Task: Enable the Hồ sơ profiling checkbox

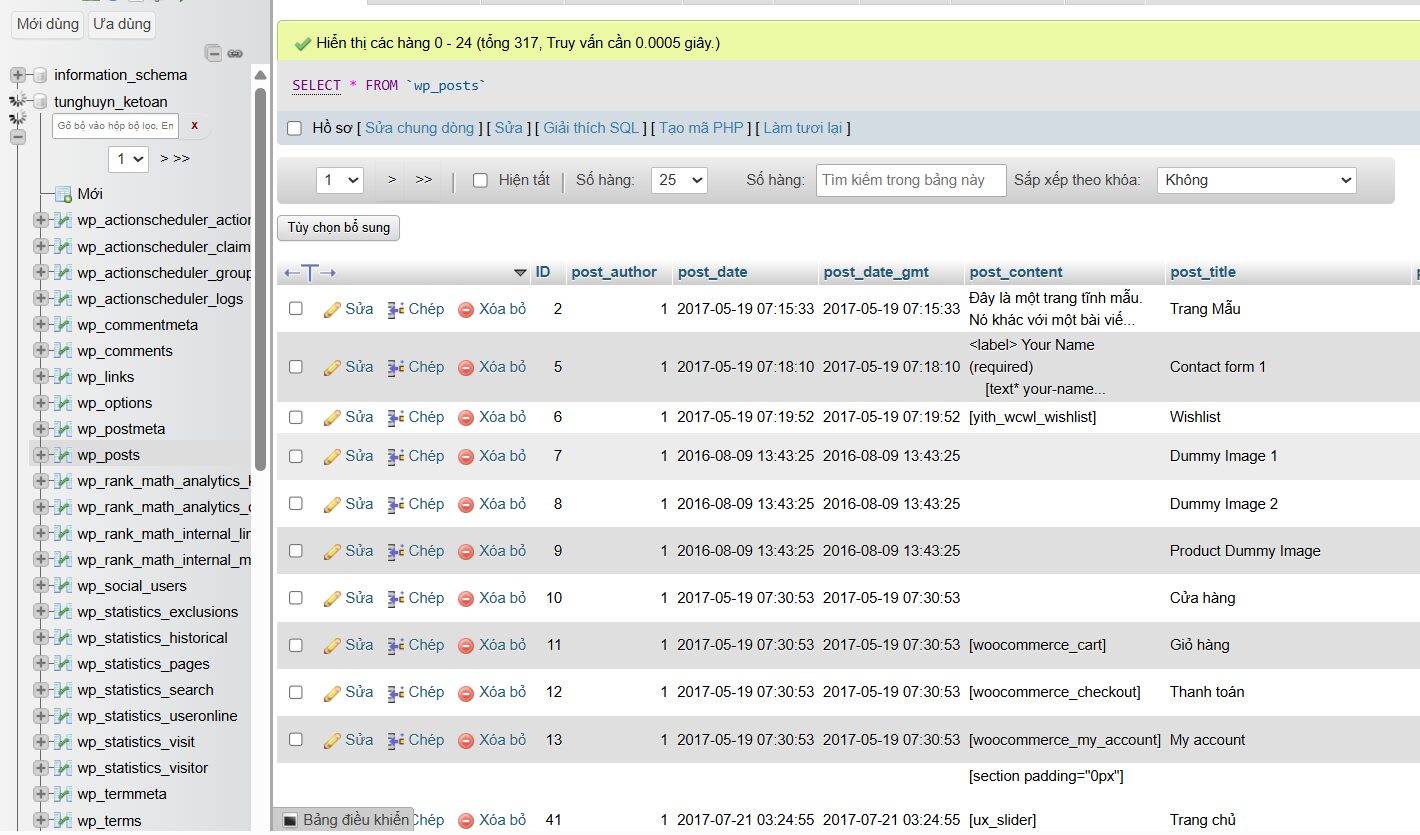Action: tap(294, 128)
